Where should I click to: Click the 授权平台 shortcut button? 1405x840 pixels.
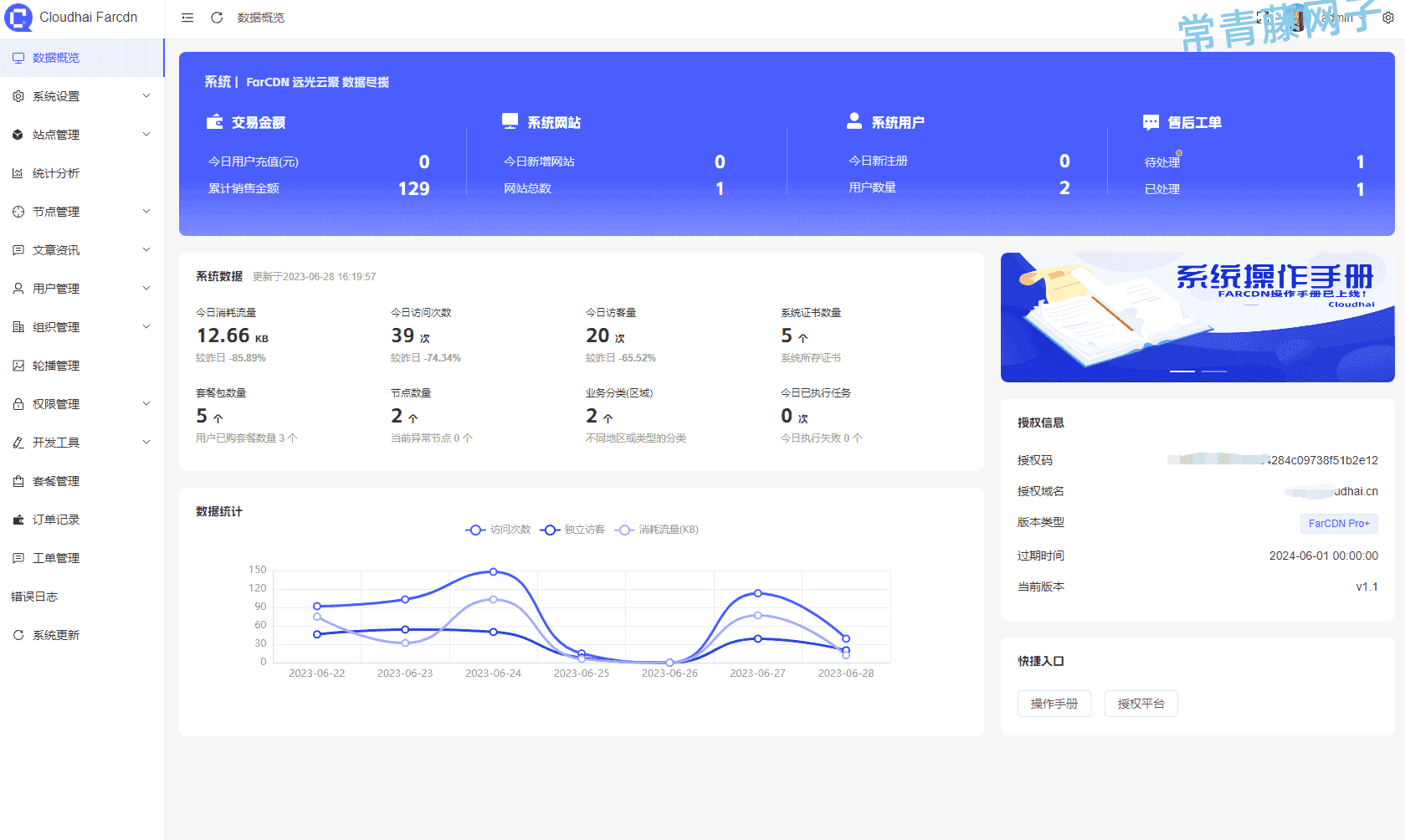point(1141,704)
